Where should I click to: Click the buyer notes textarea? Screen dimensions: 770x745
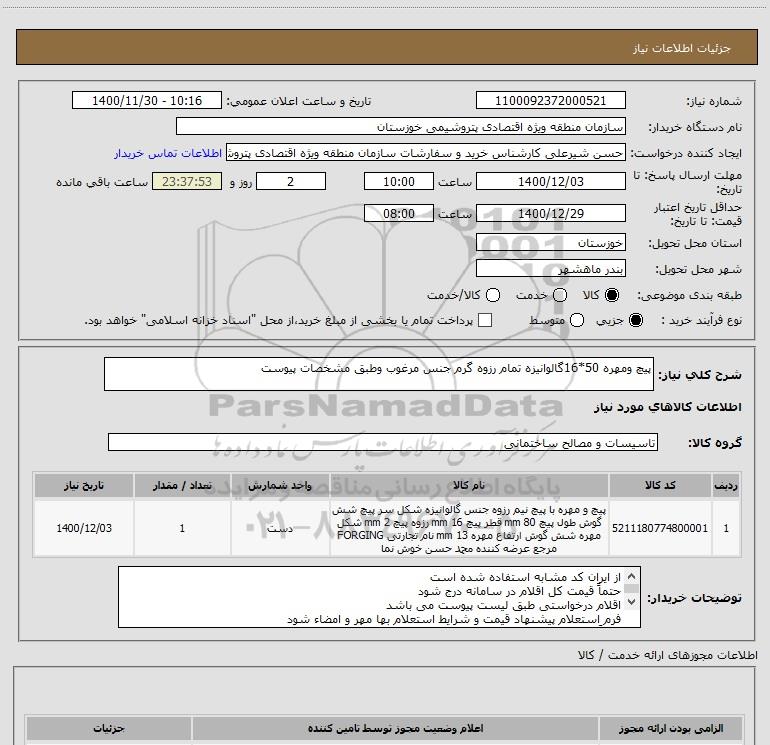click(379, 597)
